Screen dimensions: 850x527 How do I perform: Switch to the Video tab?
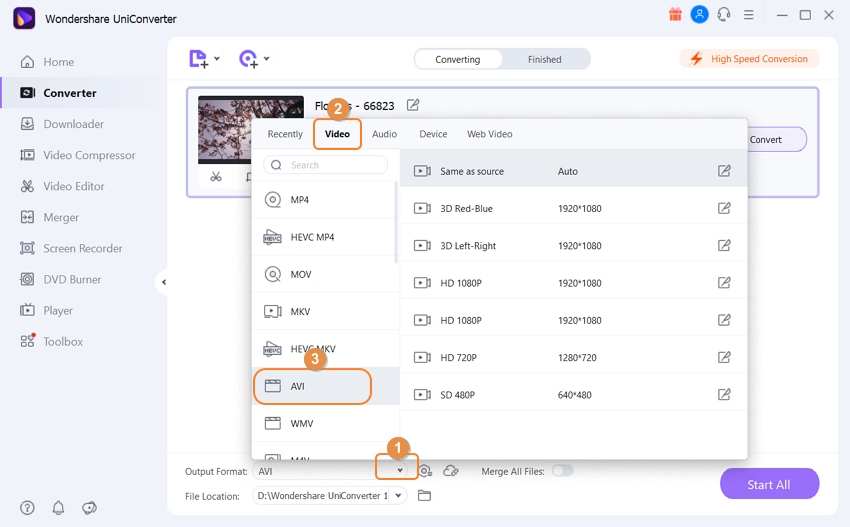point(337,134)
